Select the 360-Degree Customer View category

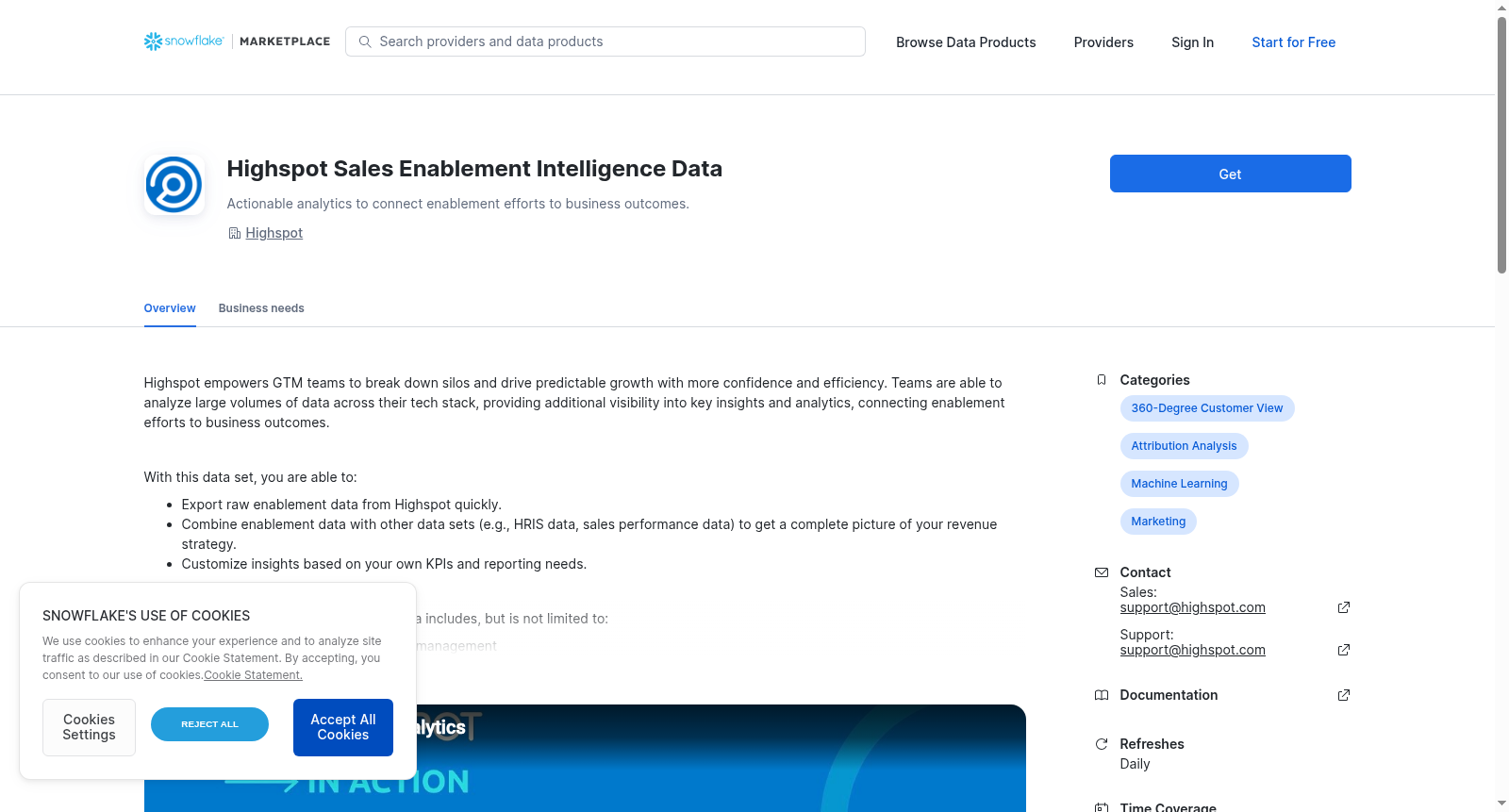(1207, 408)
